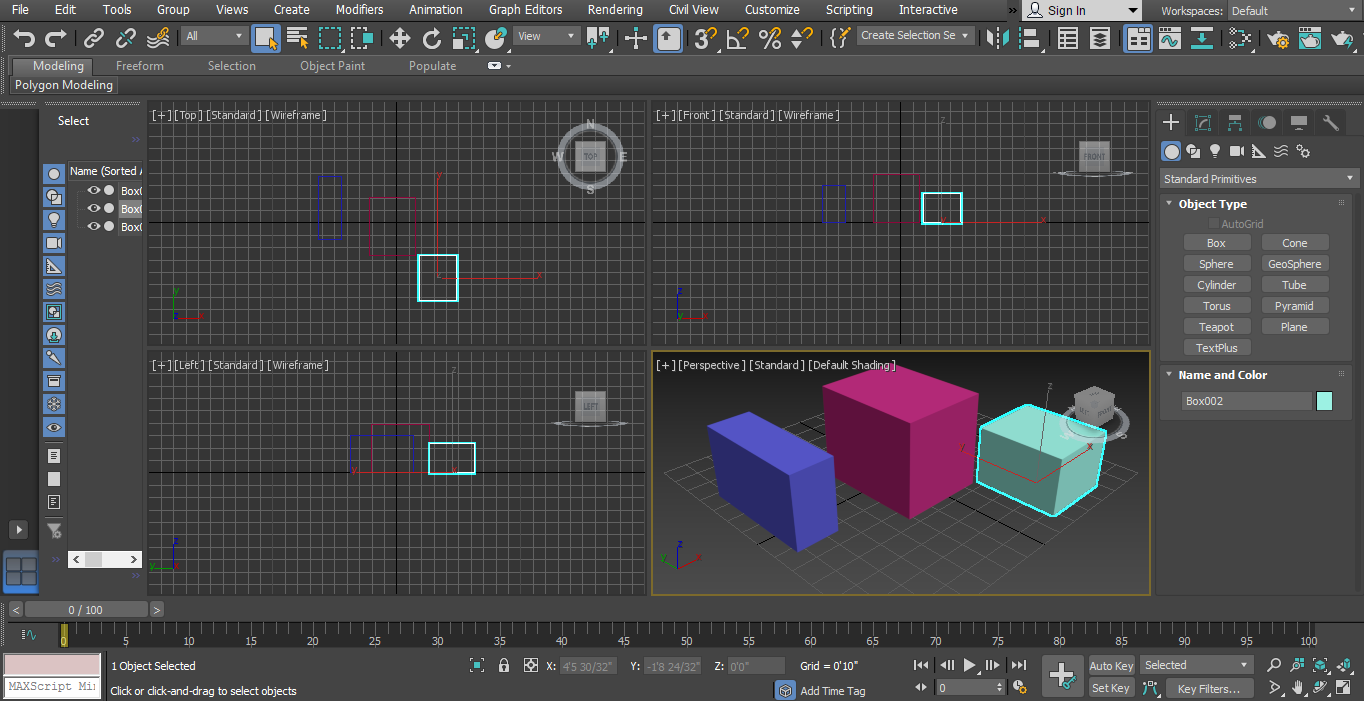Select the Cameras category icon in Create panel

pyautogui.click(x=1237, y=151)
